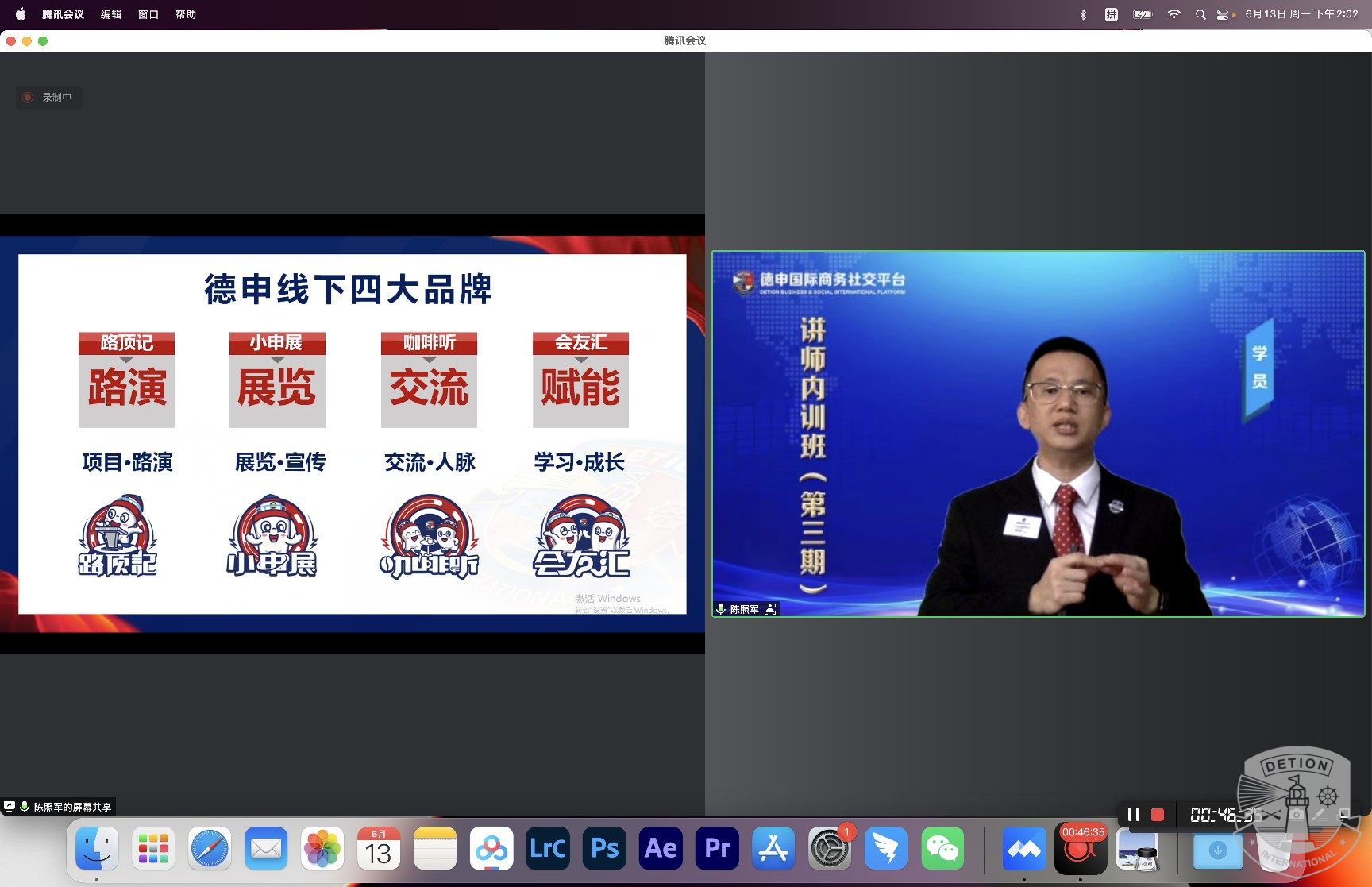
Task: Open the Preview app in the Dock
Action: 1137,849
